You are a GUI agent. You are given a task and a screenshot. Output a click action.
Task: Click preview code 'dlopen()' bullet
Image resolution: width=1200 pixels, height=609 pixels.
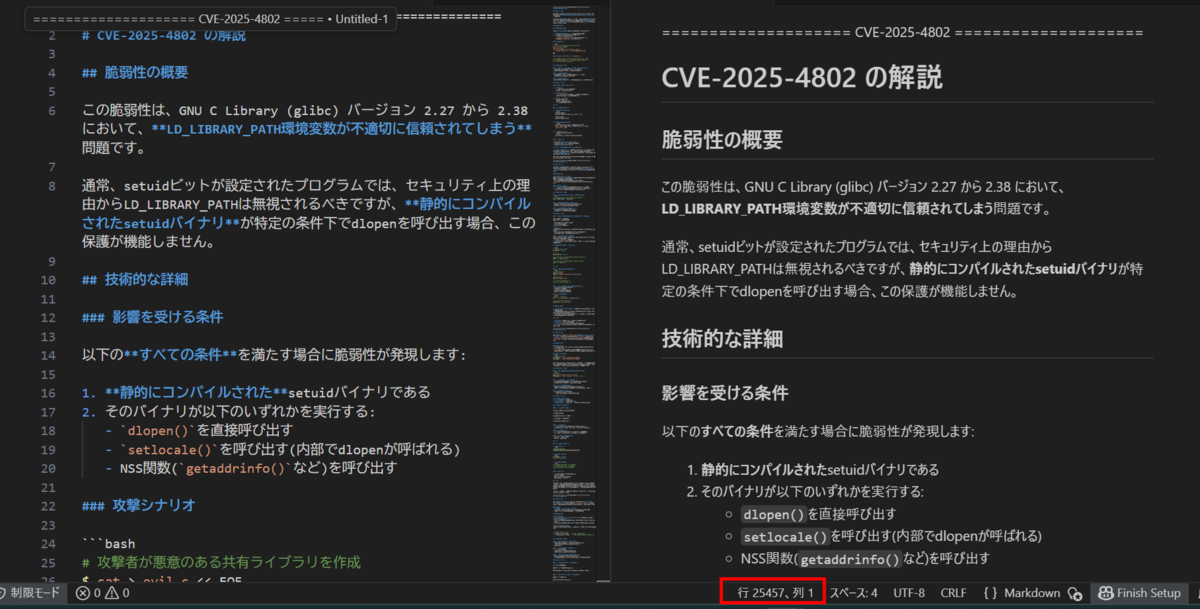pyautogui.click(x=774, y=514)
